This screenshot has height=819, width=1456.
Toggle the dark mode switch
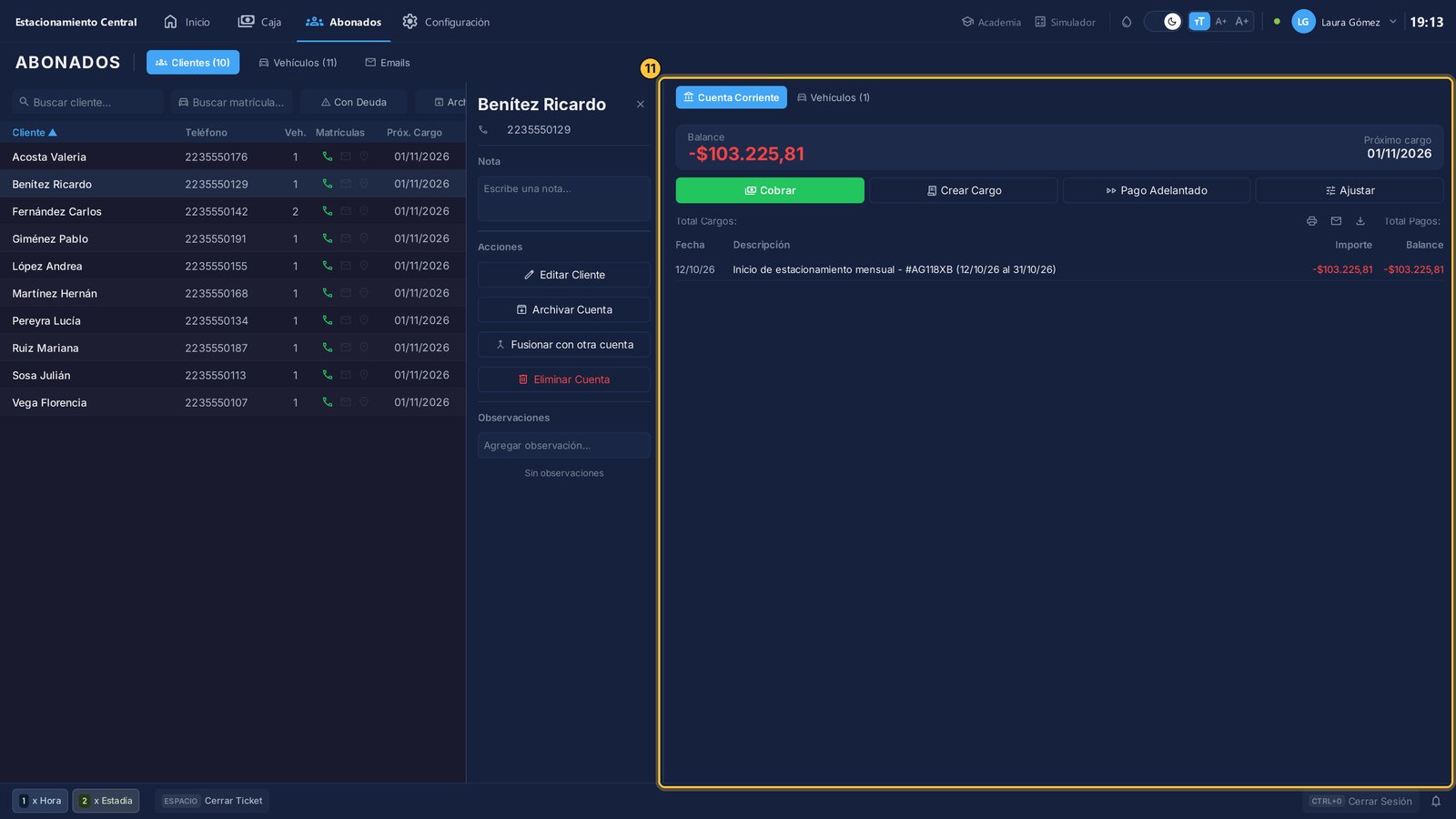(x=1164, y=22)
